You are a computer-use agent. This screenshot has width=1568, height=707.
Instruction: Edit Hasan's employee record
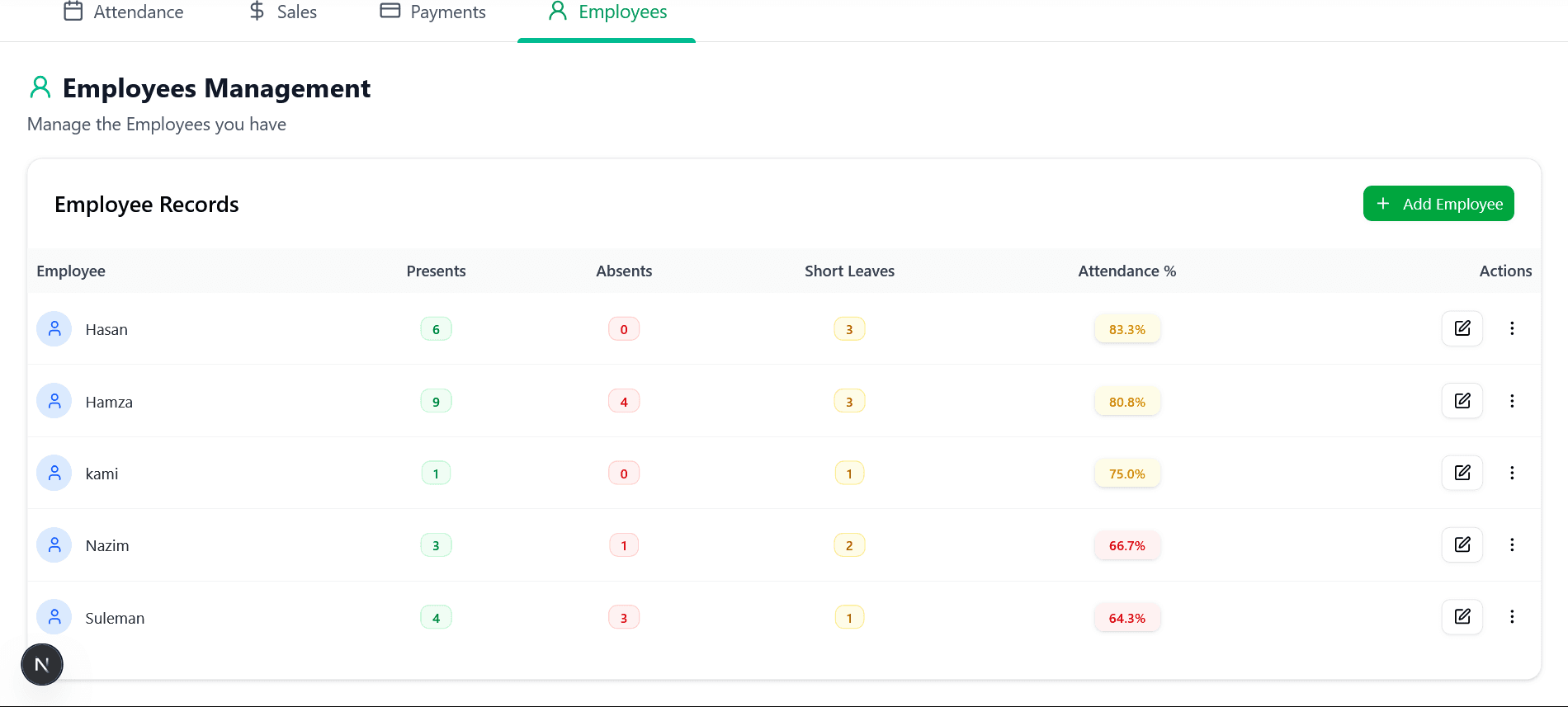[x=1462, y=328]
